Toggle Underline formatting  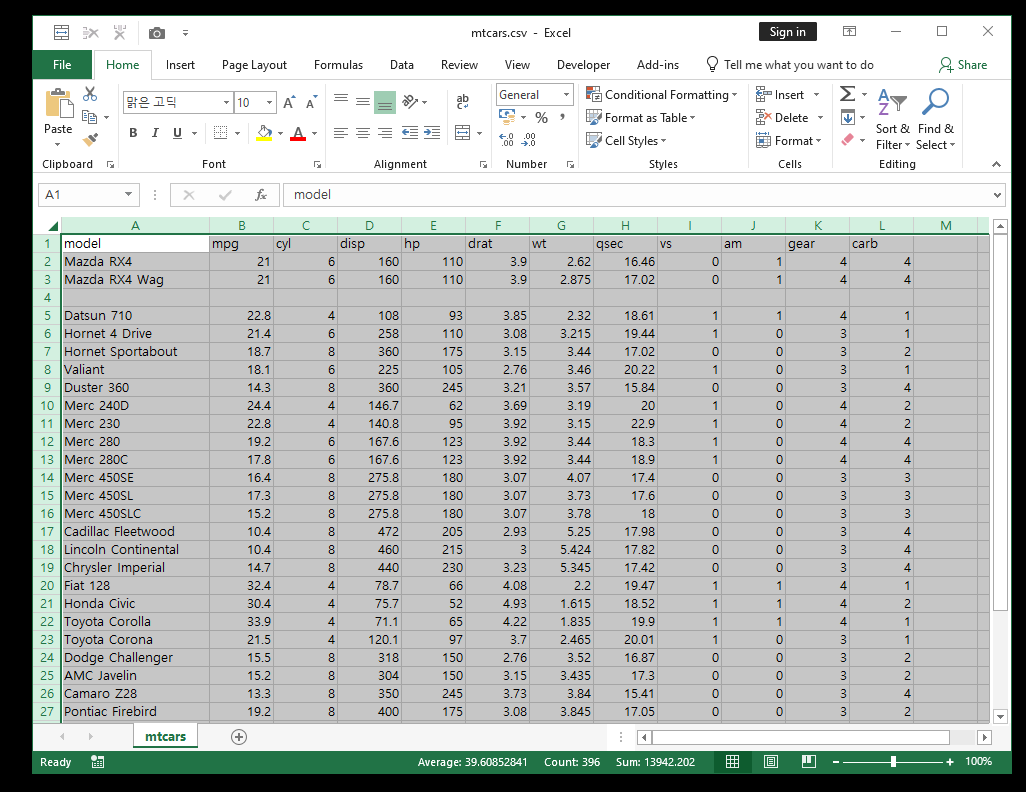(177, 133)
